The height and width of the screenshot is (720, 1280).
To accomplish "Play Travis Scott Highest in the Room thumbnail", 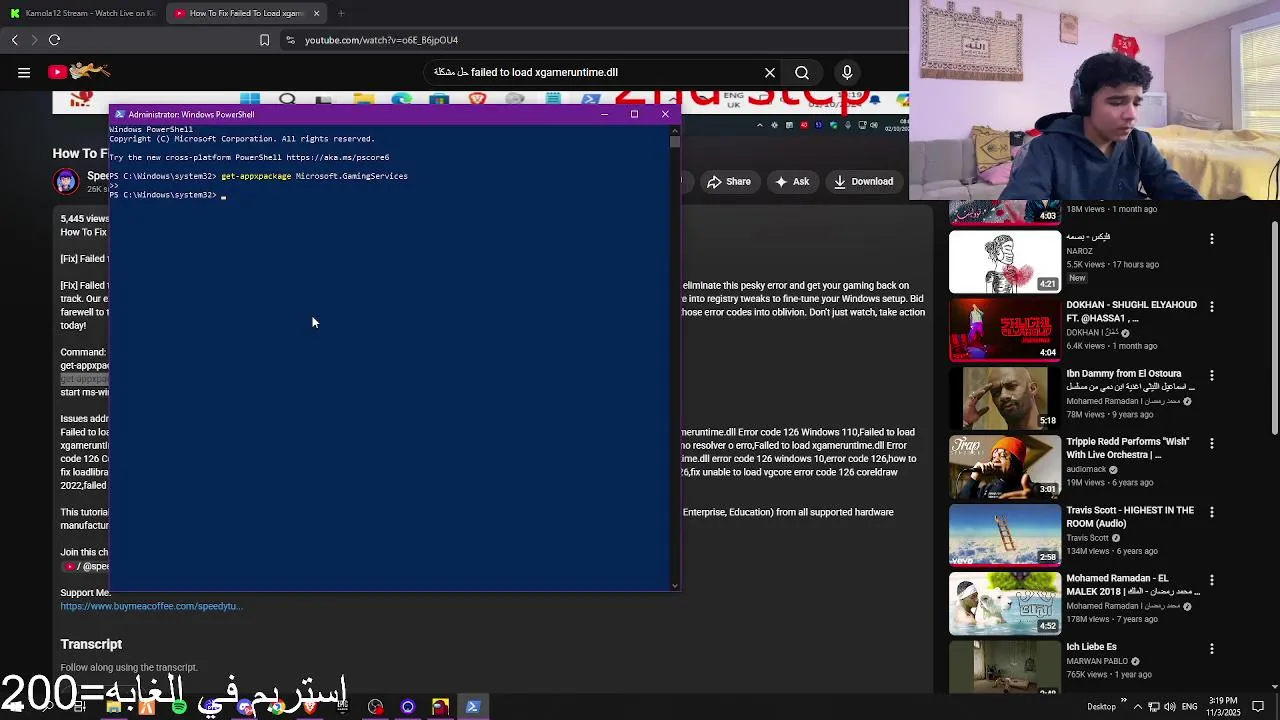I will (x=1005, y=536).
